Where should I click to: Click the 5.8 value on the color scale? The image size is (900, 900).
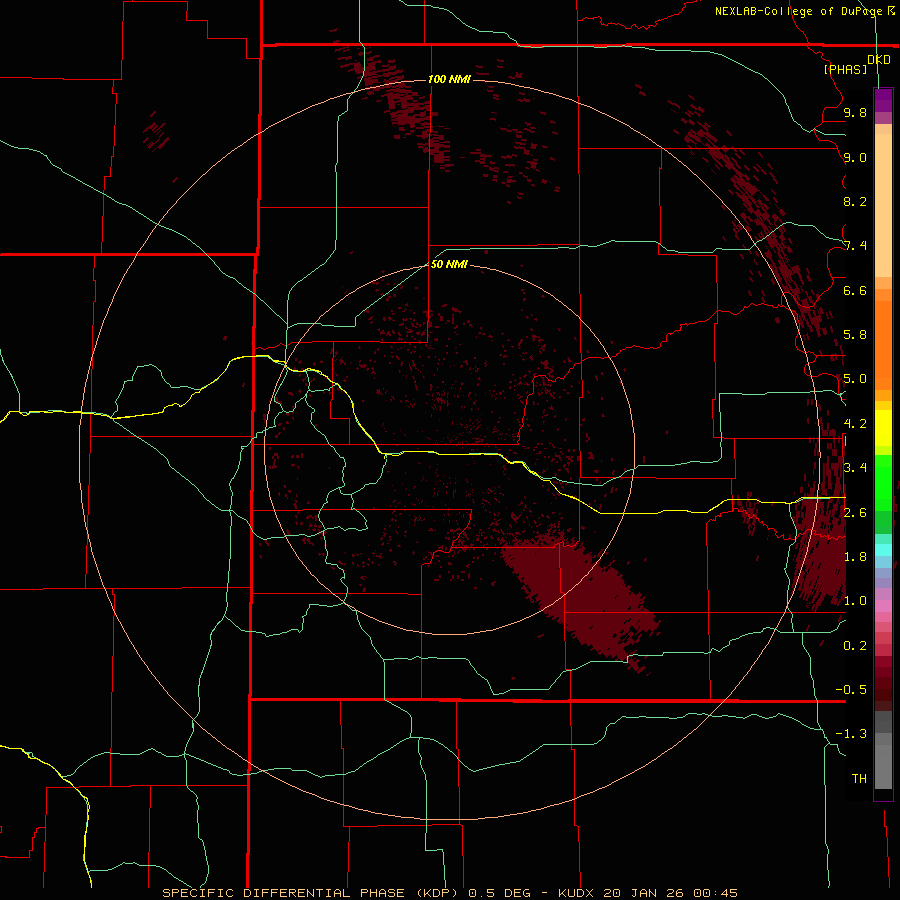[855, 335]
